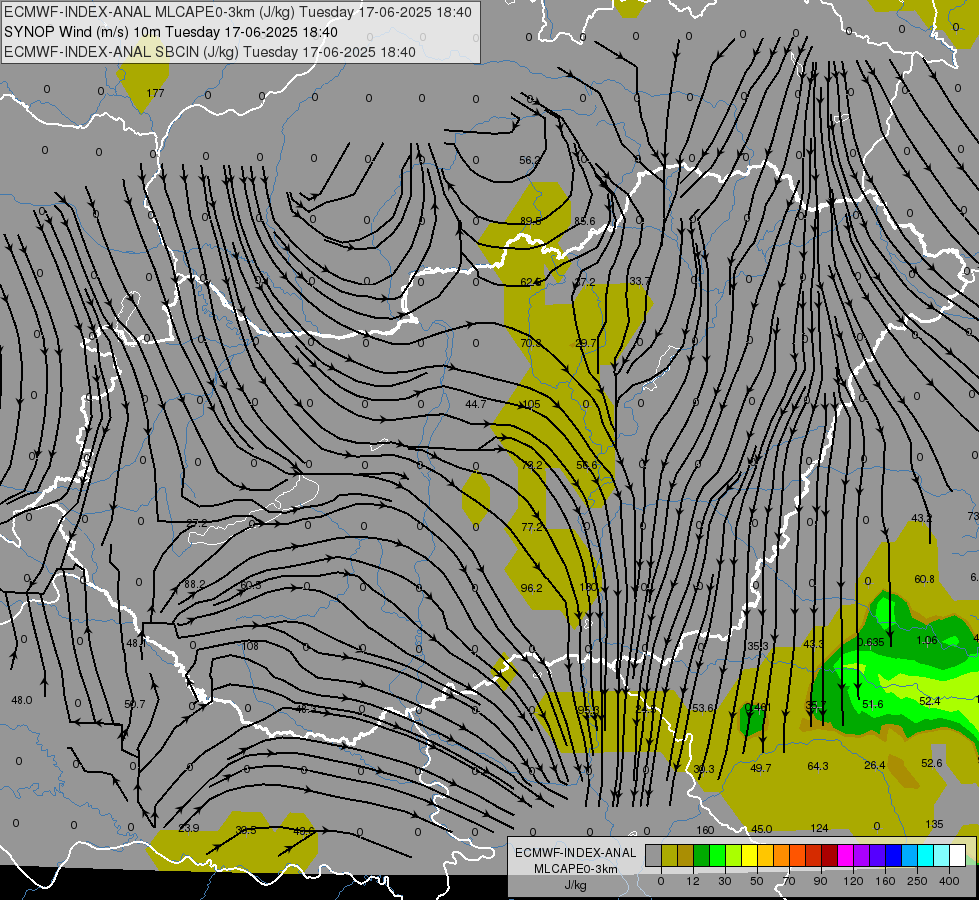Click the map value 50.7
This screenshot has width=979, height=900.
point(135,704)
